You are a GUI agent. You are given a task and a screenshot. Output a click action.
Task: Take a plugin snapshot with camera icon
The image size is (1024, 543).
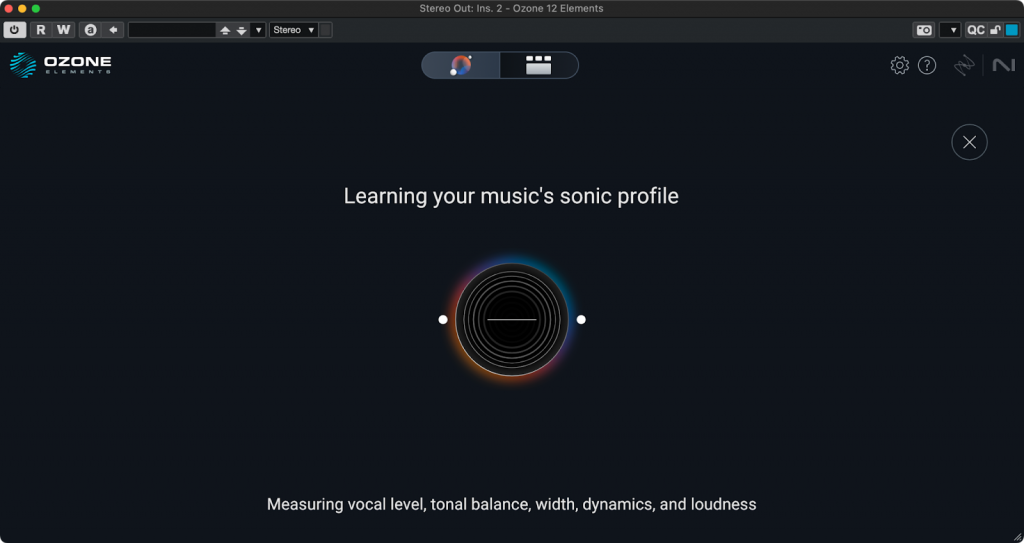click(x=924, y=30)
